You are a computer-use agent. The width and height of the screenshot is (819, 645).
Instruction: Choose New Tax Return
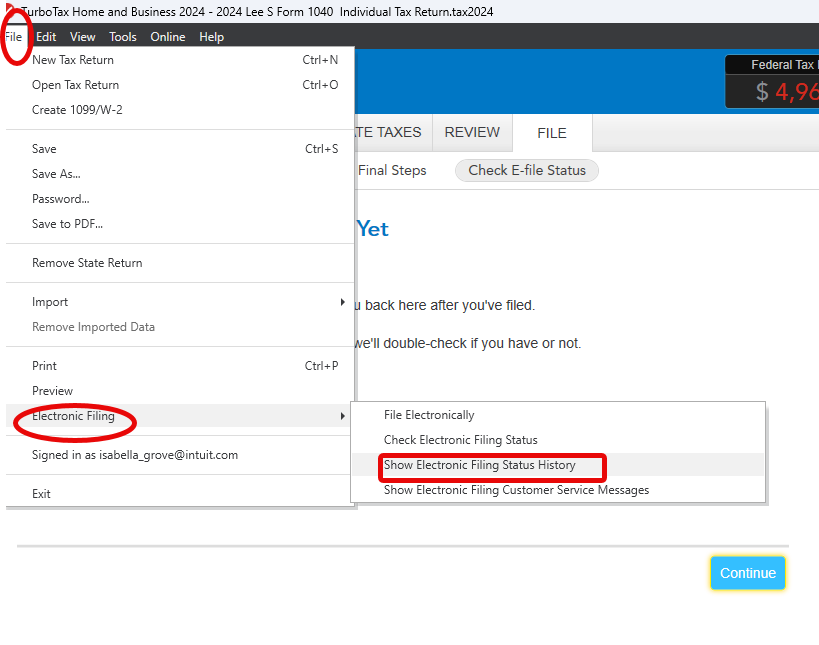point(180,60)
